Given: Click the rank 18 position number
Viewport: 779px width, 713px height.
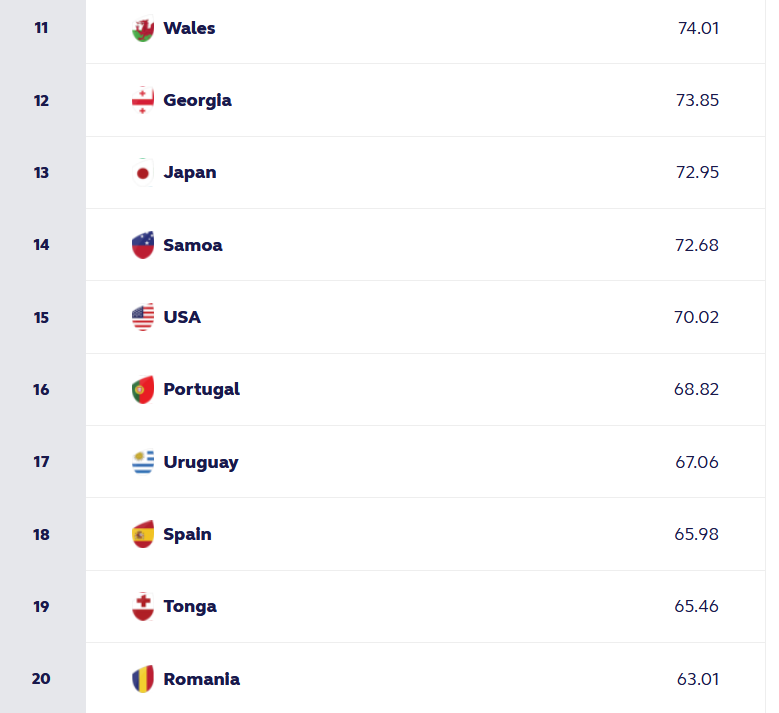Looking at the screenshot, I should pyautogui.click(x=41, y=534).
